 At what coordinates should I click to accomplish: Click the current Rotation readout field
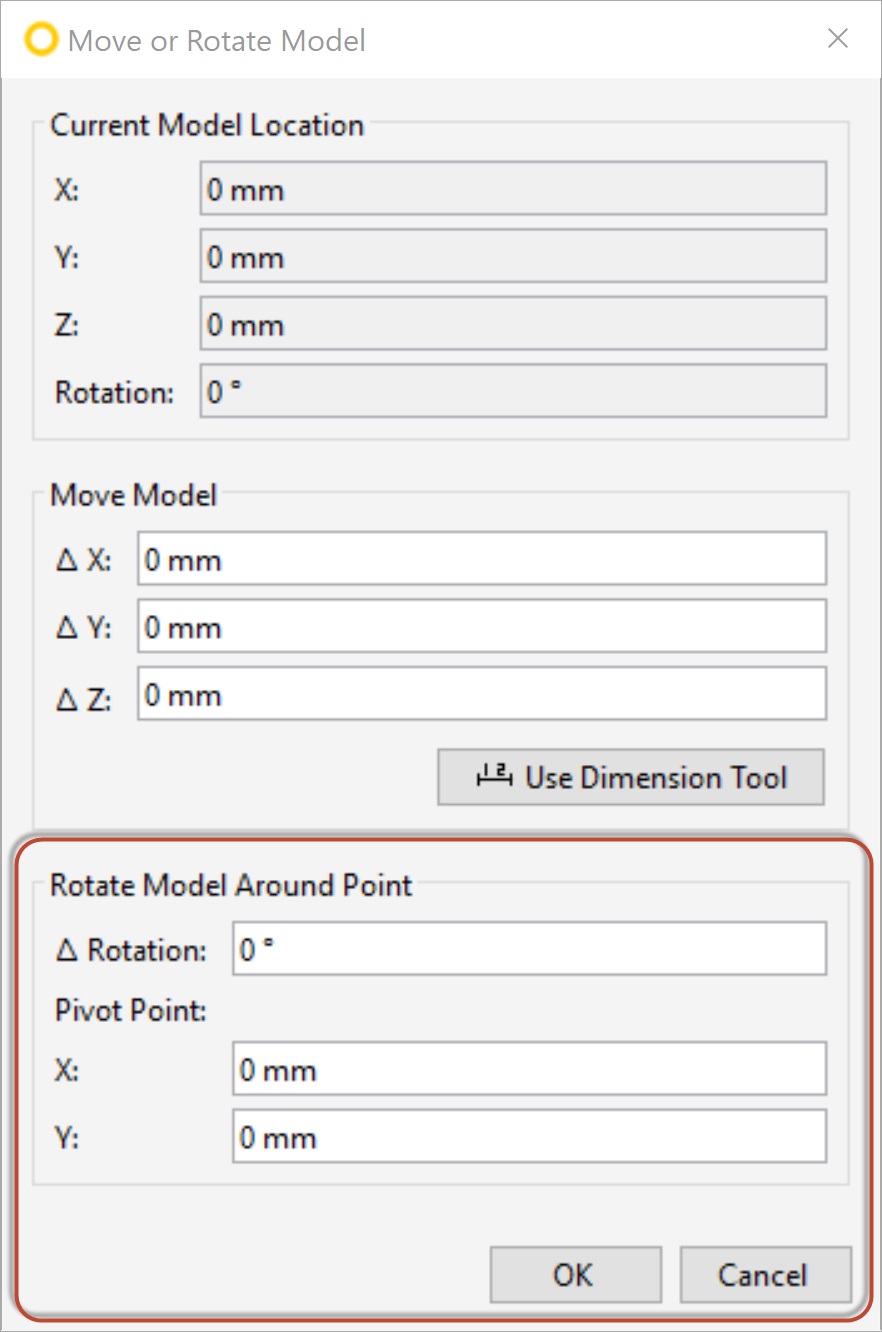click(513, 391)
